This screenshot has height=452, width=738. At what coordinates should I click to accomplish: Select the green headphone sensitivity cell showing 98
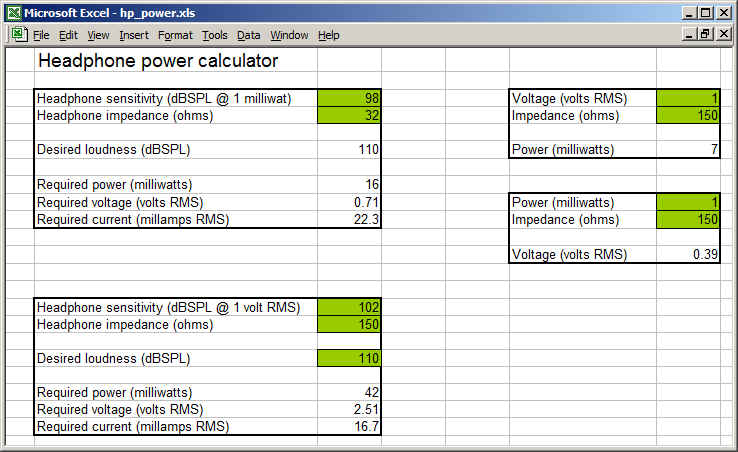click(x=349, y=98)
